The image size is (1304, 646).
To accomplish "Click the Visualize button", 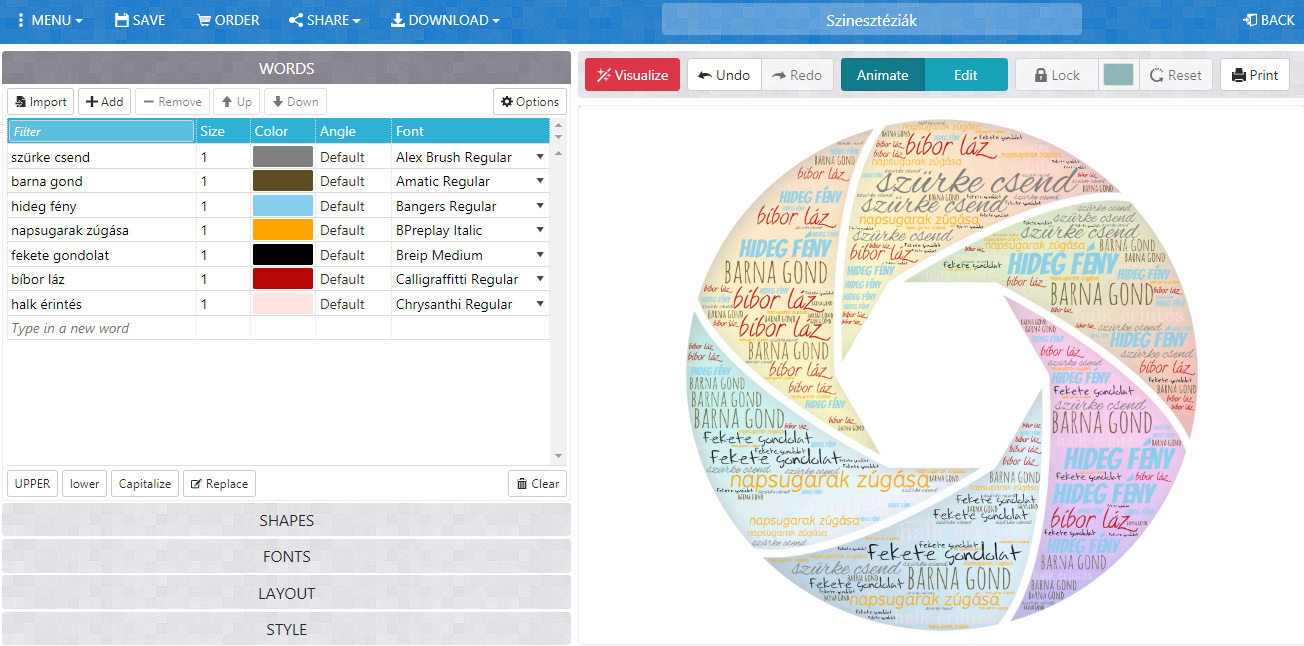I will (x=632, y=75).
